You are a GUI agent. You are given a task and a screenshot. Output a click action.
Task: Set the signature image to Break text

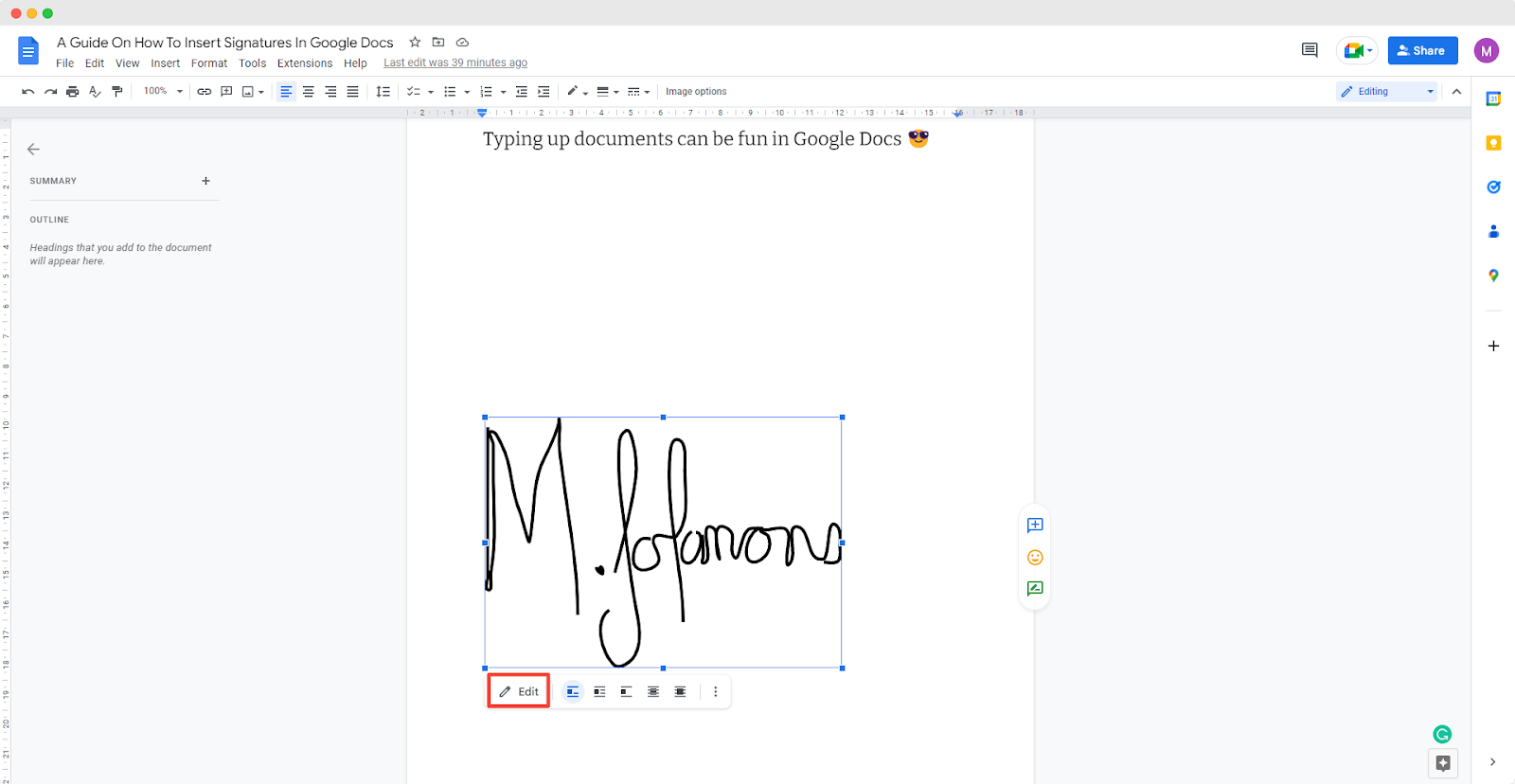626,692
